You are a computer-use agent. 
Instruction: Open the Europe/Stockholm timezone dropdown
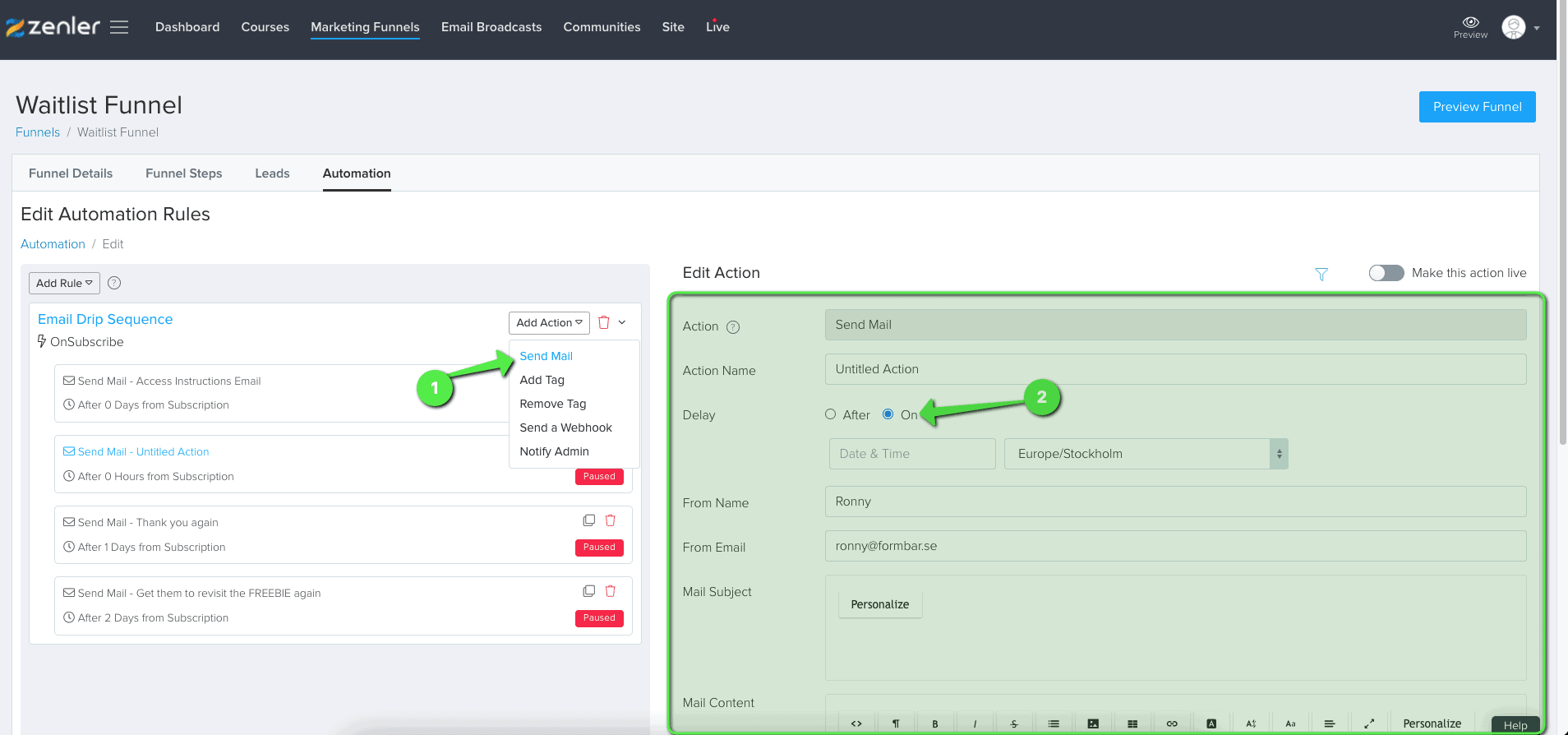(x=1145, y=454)
